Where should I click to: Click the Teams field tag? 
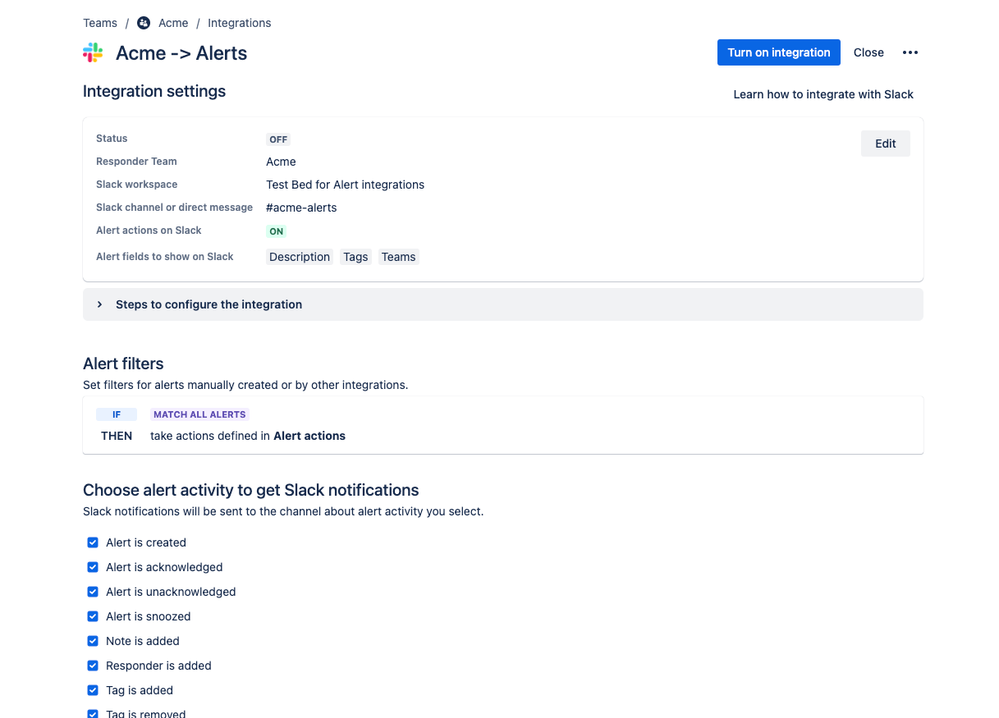tap(398, 257)
